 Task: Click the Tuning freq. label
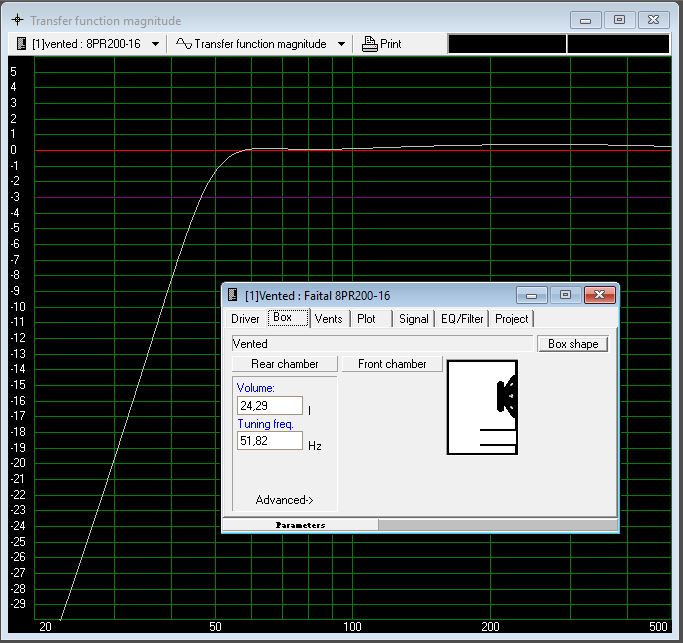pyautogui.click(x=266, y=424)
